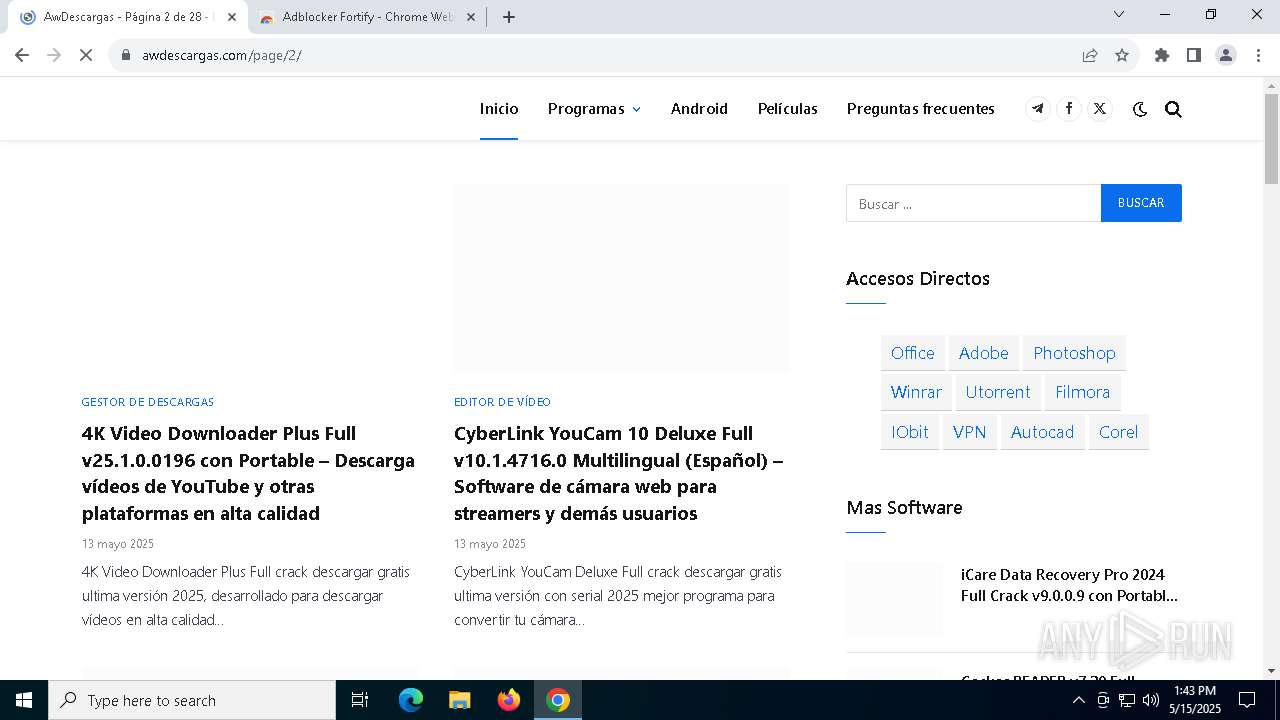Select the Corel shortcut tag
This screenshot has width=1280, height=720.
tap(1119, 432)
